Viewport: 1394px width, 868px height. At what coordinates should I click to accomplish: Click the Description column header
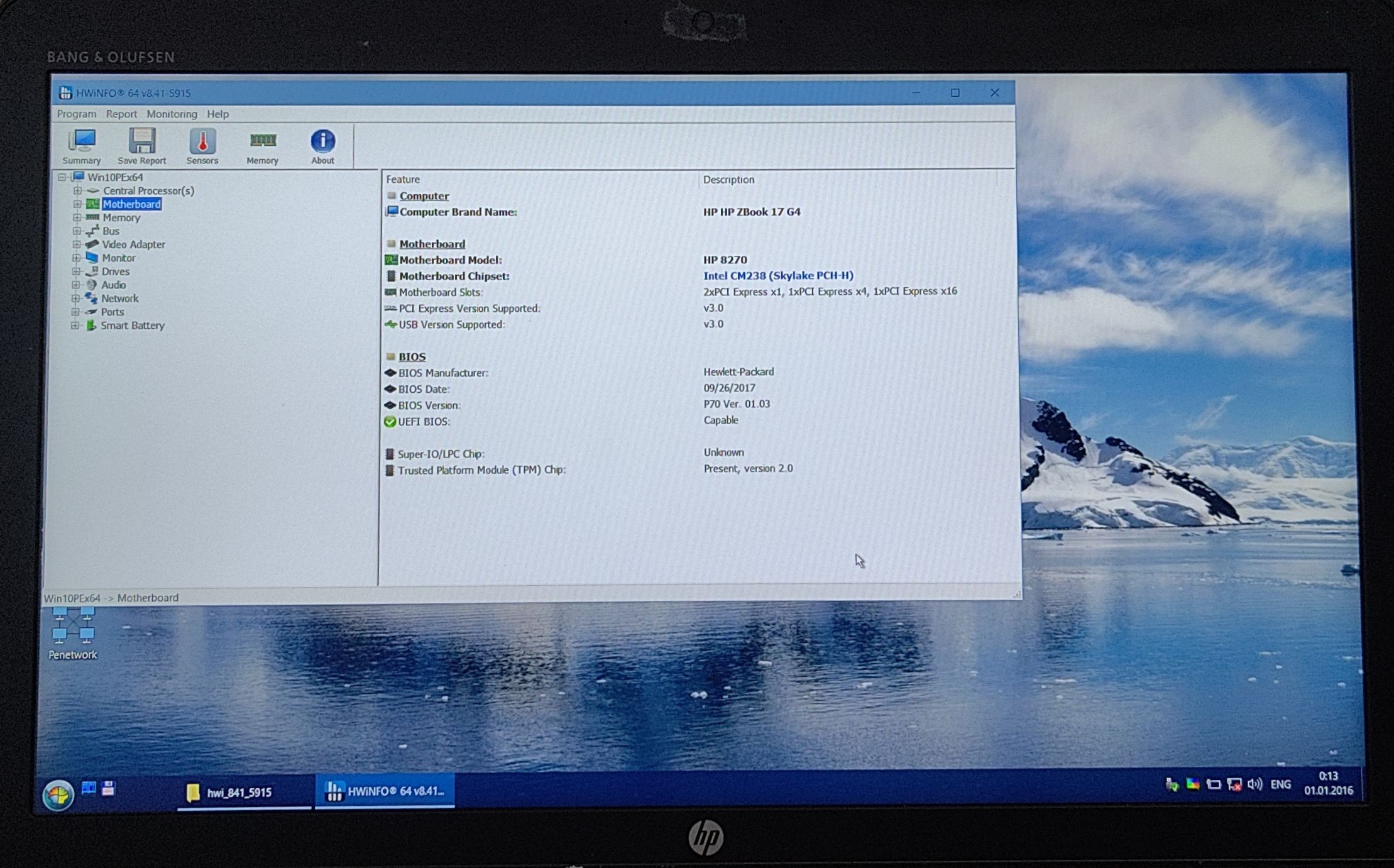coord(848,179)
